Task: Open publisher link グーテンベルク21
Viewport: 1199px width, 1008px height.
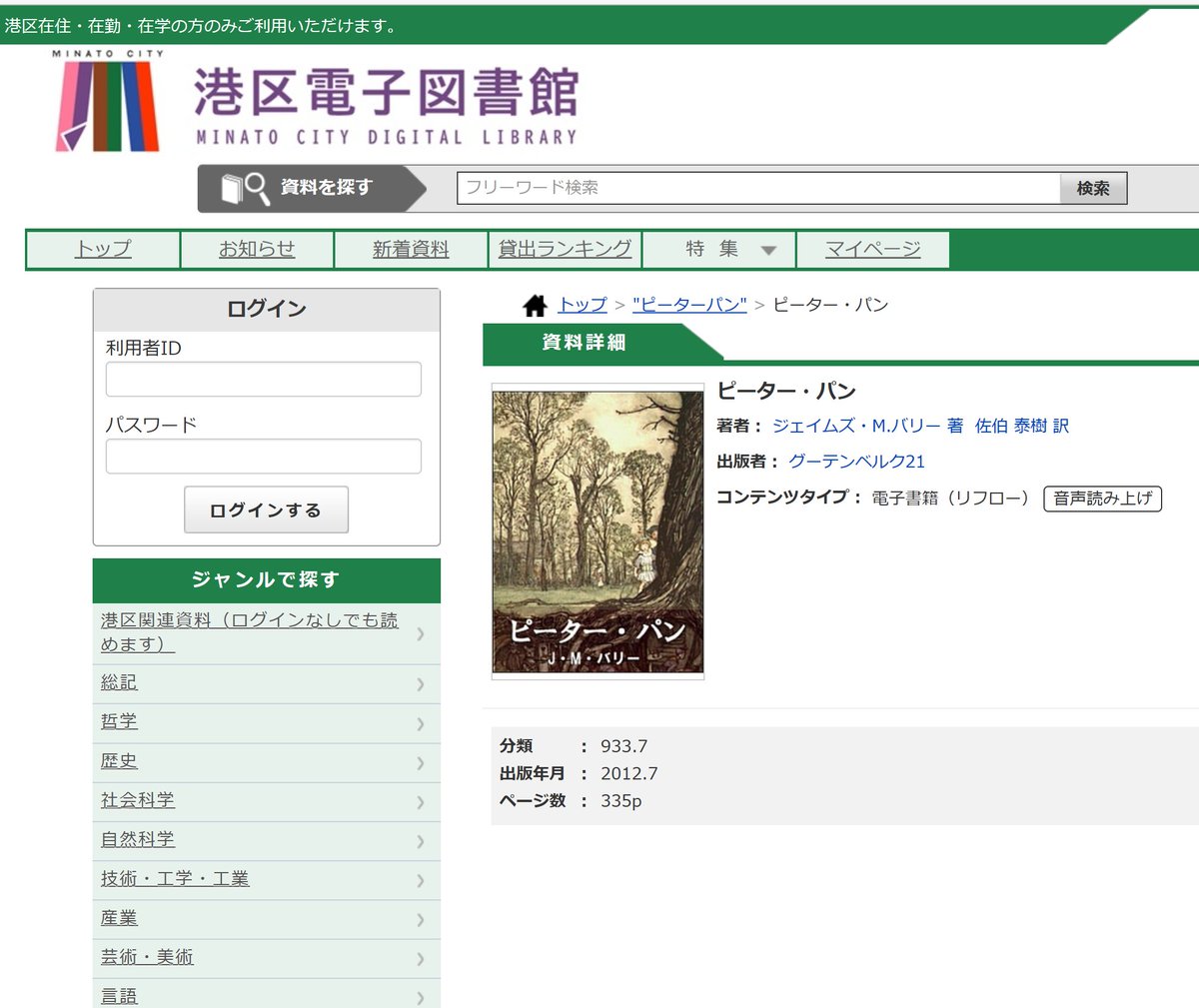Action: click(x=856, y=461)
